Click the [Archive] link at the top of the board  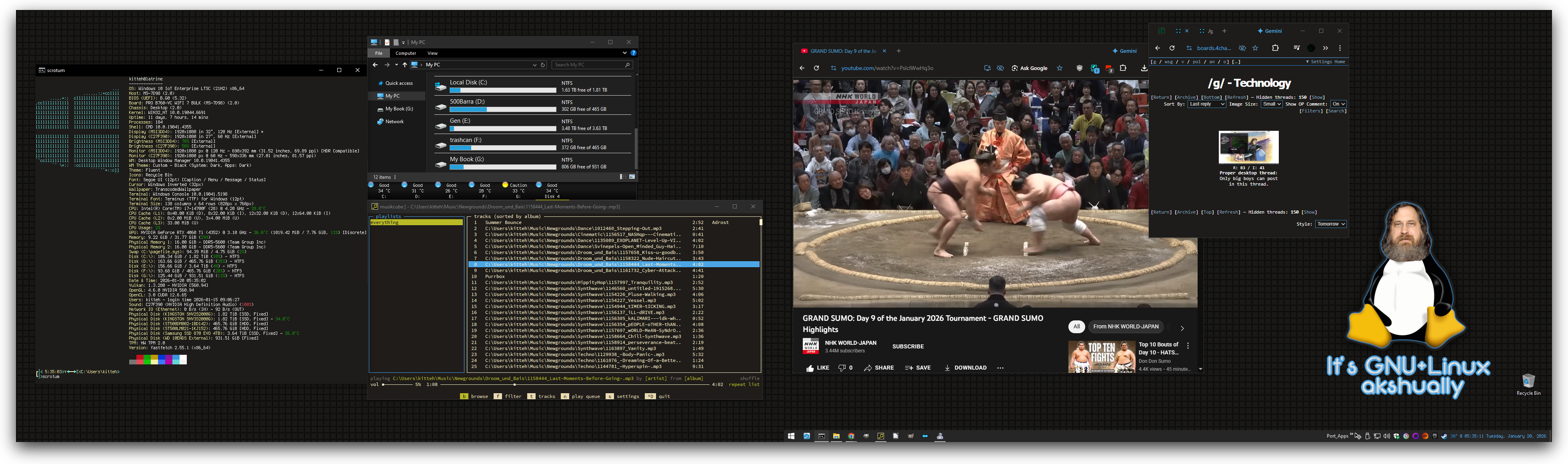1186,98
